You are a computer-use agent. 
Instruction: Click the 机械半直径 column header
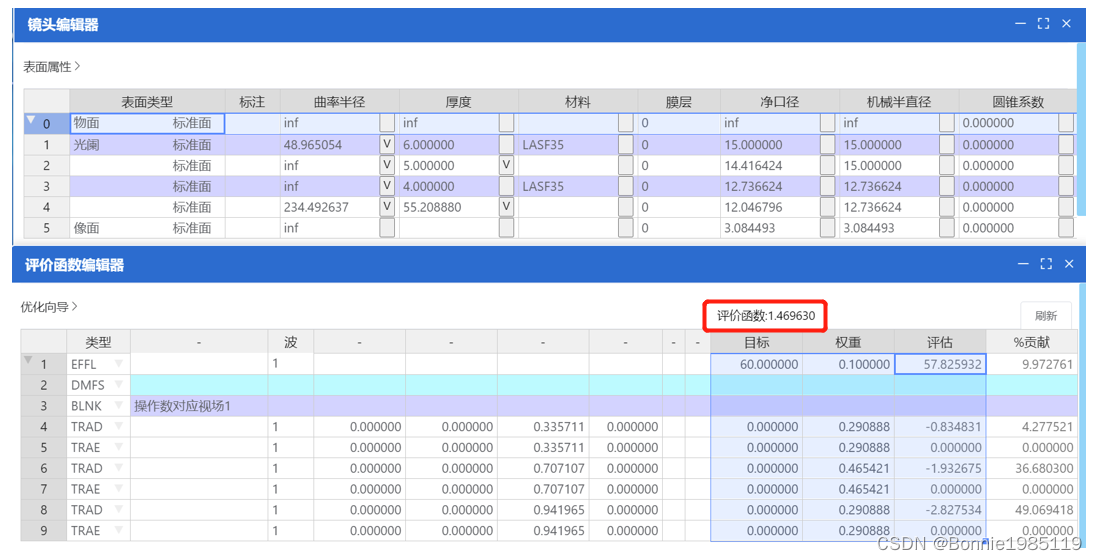click(x=899, y=102)
